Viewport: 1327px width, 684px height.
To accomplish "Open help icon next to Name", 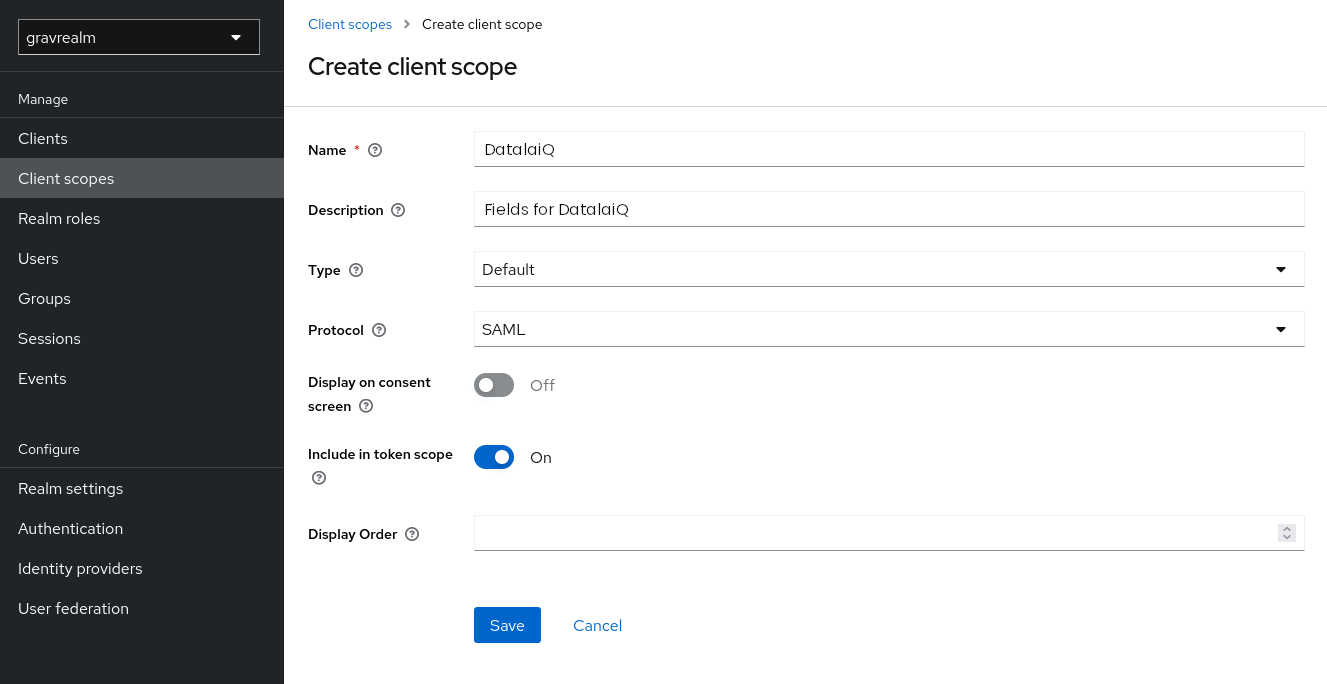I will (x=375, y=150).
